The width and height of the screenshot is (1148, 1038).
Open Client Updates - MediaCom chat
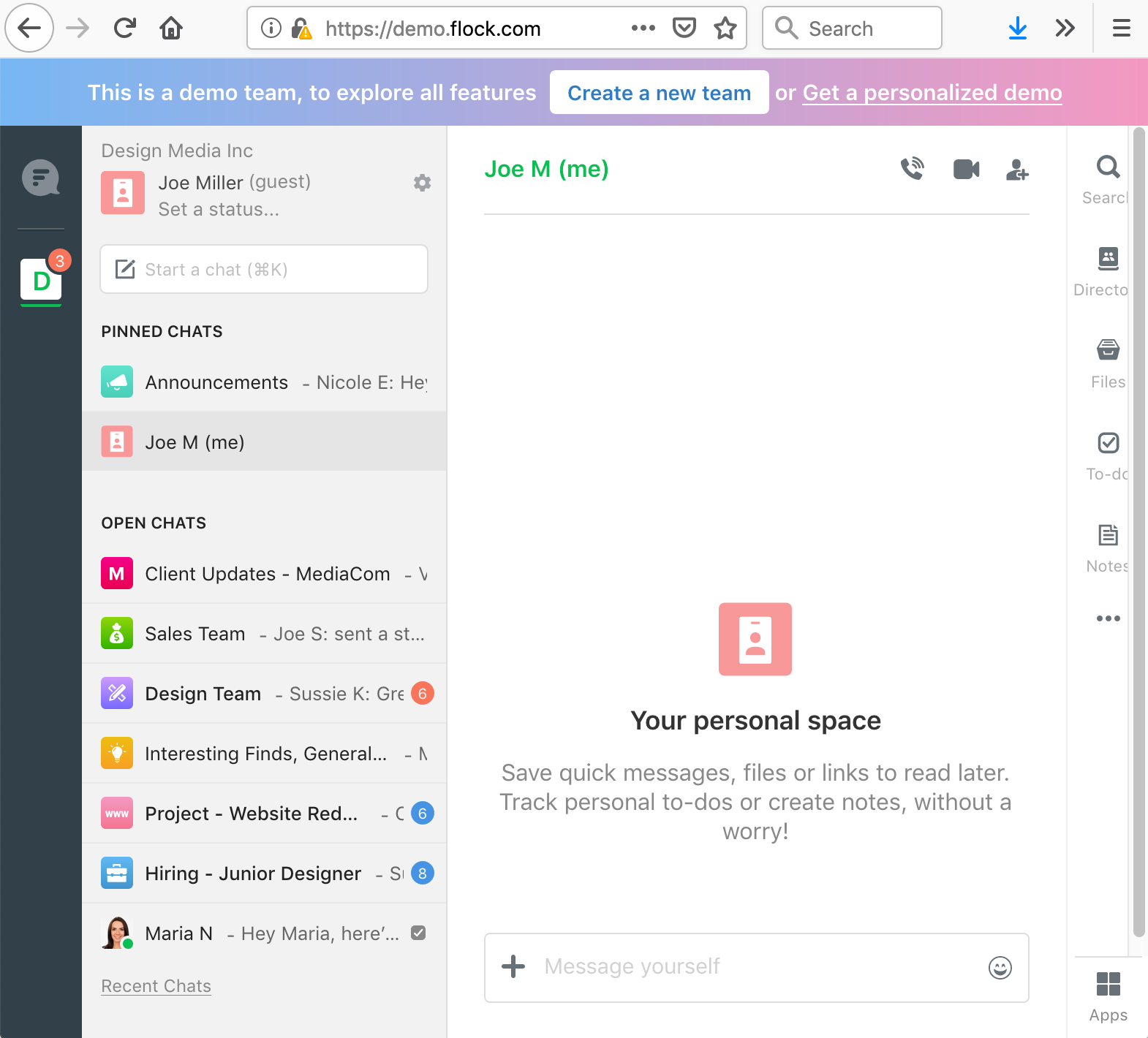(264, 573)
